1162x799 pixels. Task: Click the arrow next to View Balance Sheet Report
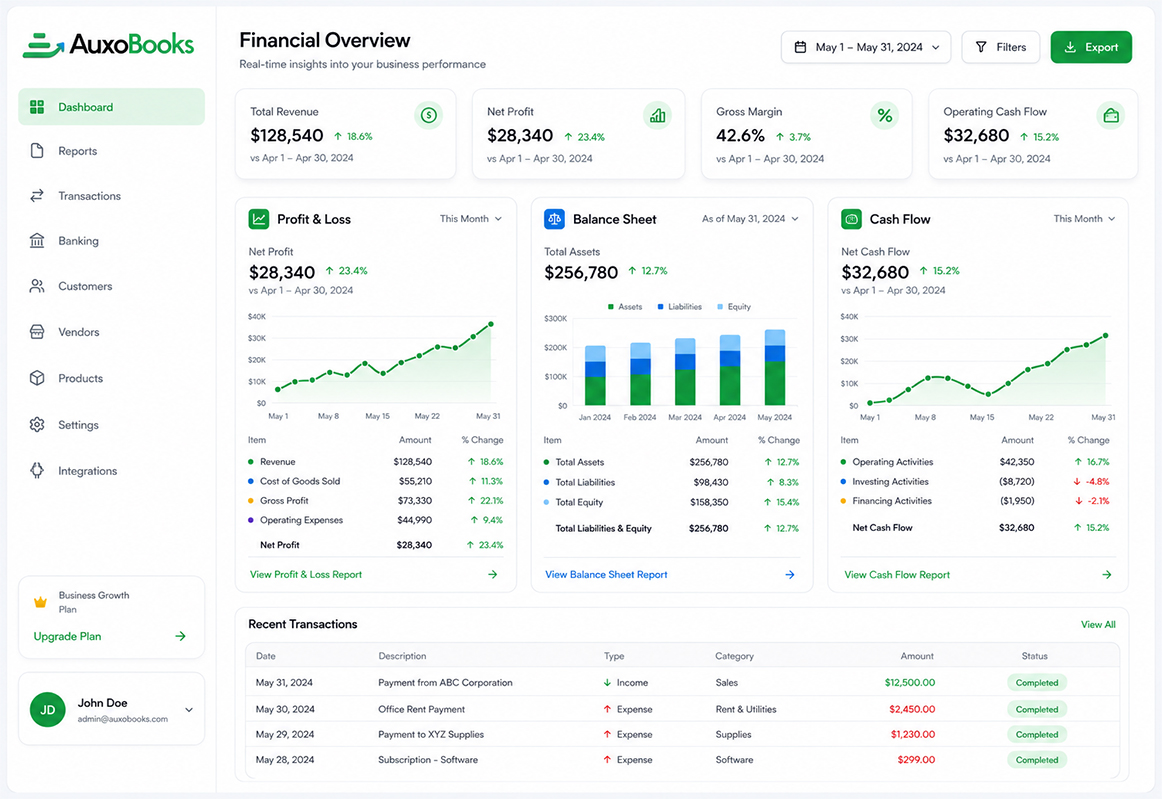pyautogui.click(x=790, y=574)
